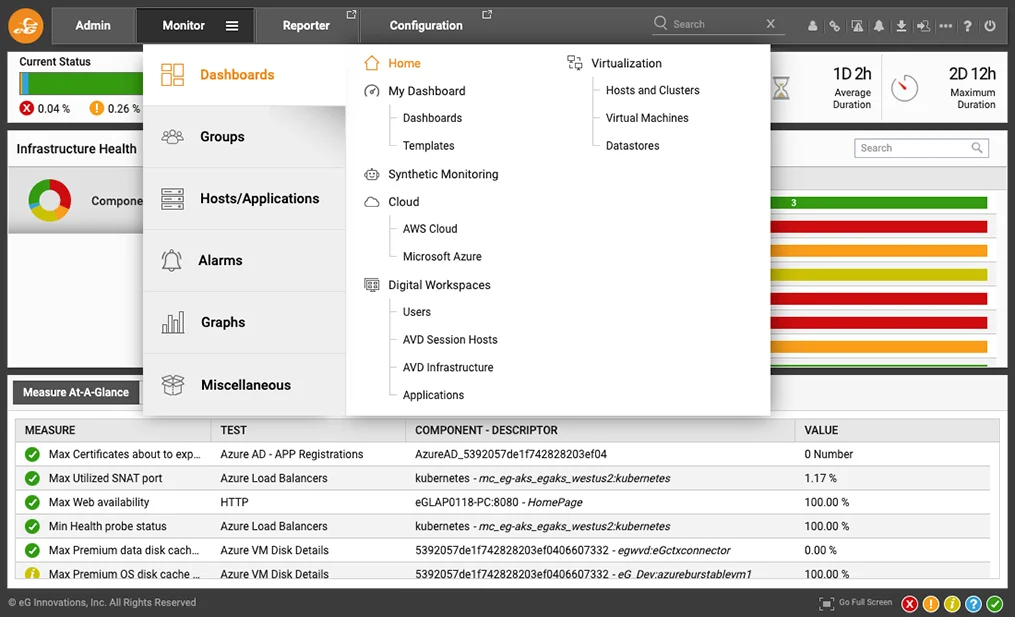This screenshot has height=617, width=1015.
Task: Select Graphs menu category
Action: (244, 322)
